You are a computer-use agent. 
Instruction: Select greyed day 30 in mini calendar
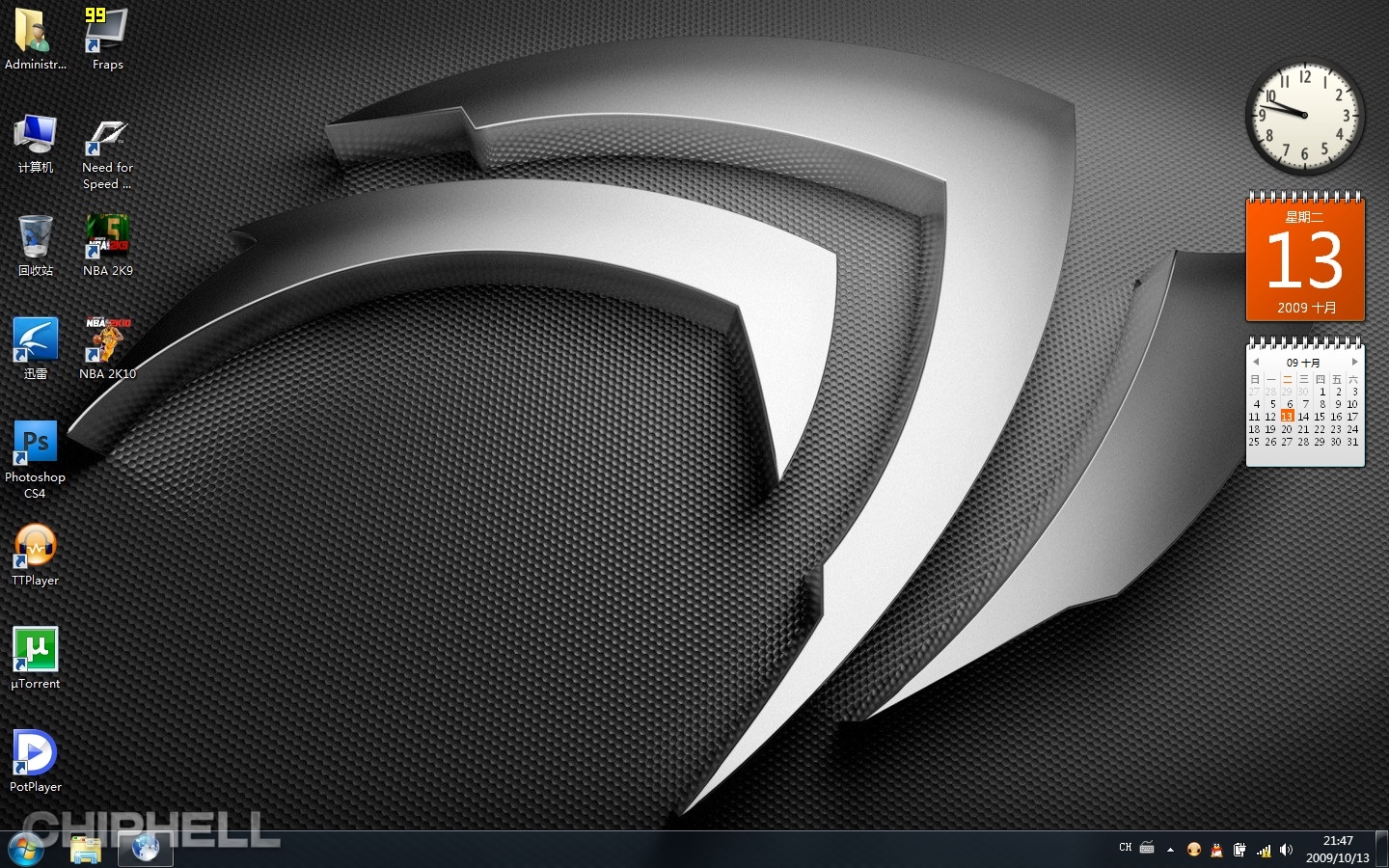point(1303,392)
